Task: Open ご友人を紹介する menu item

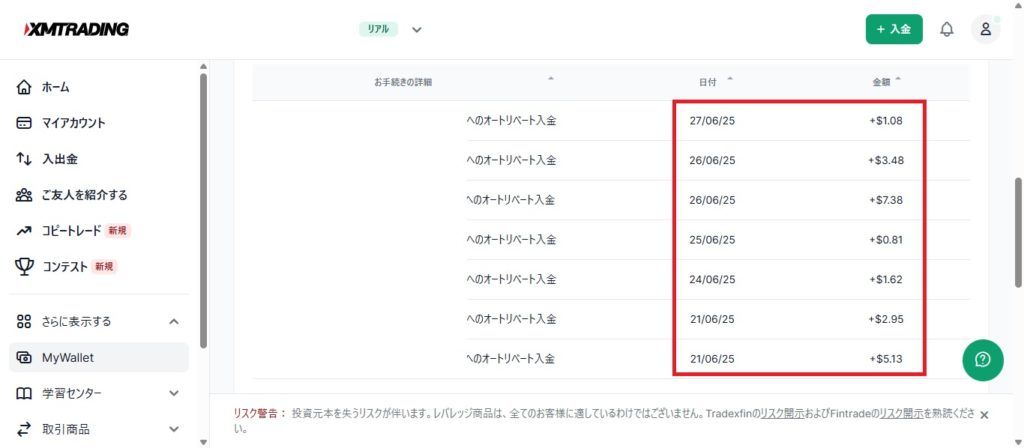Action: coord(84,195)
